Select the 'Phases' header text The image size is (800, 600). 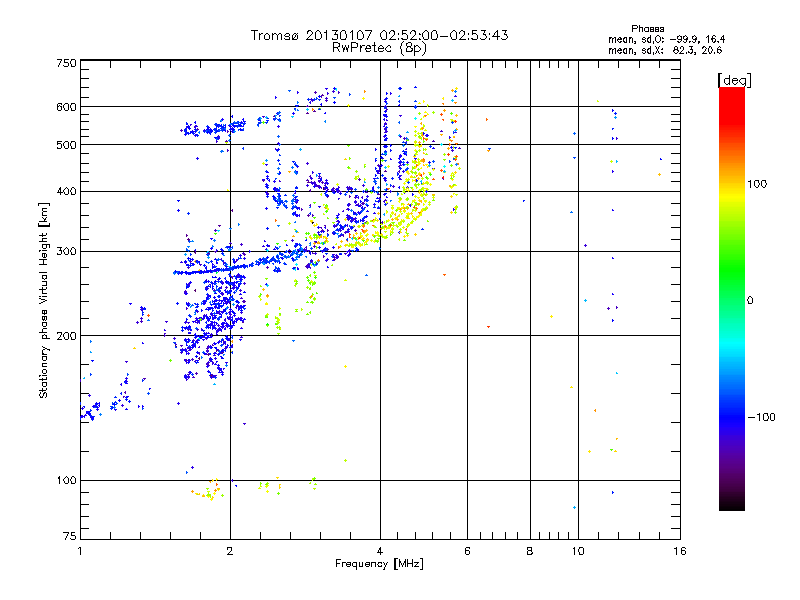click(647, 29)
